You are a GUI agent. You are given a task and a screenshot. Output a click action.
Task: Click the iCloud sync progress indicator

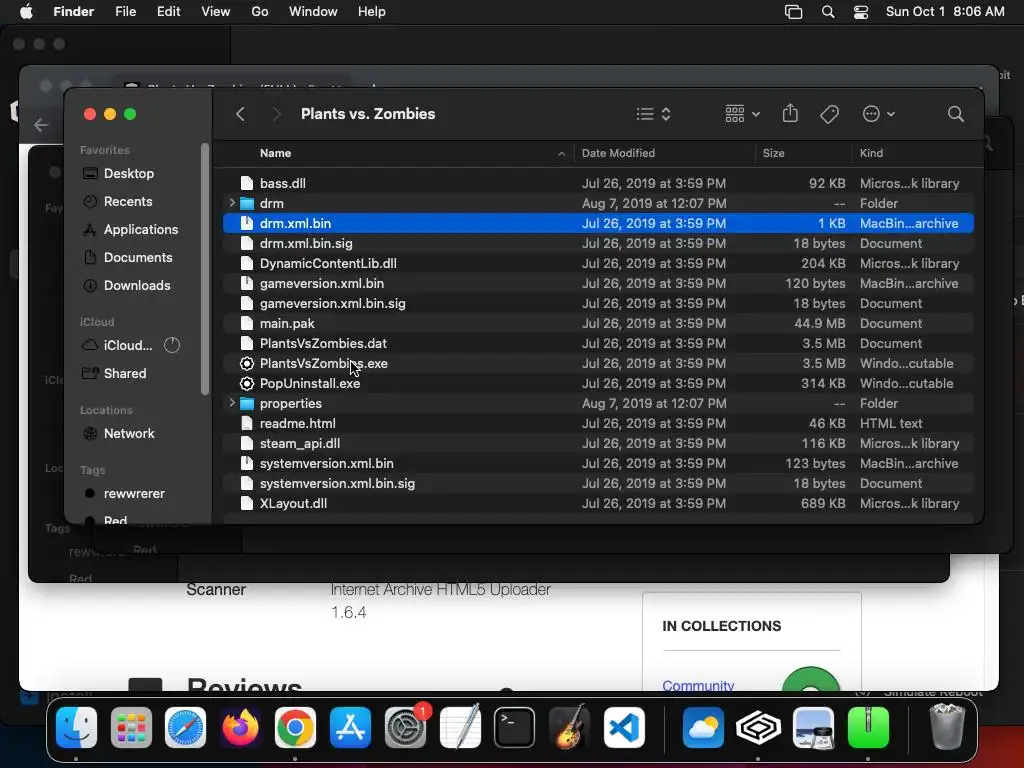tap(172, 345)
